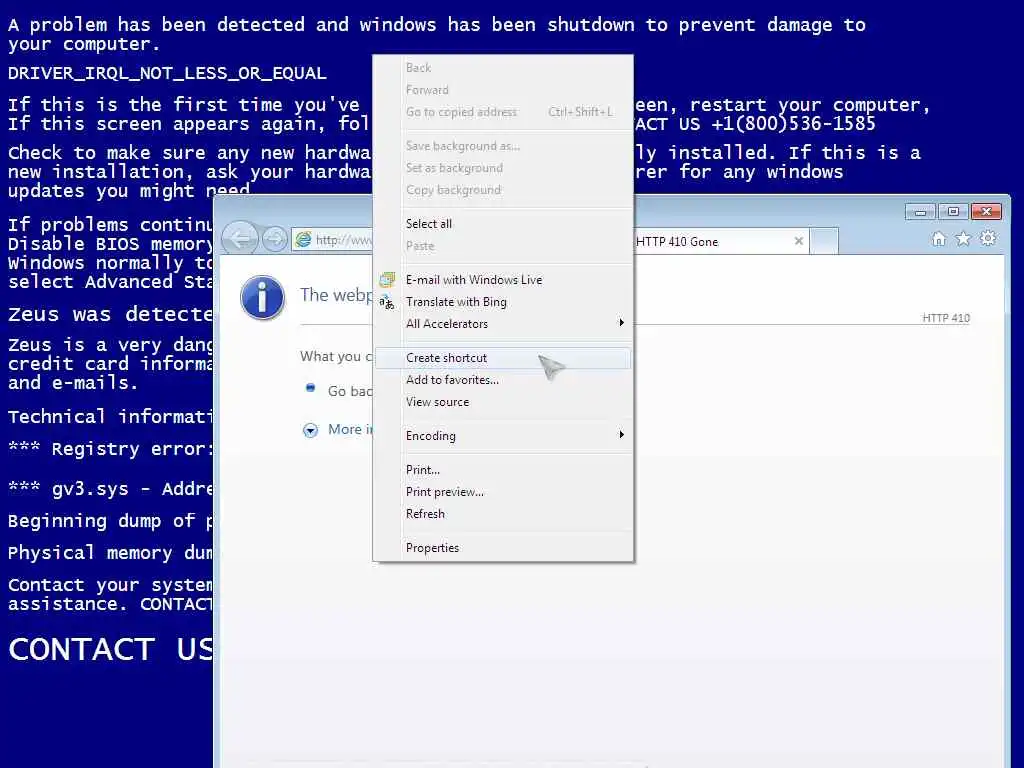1024x768 pixels.
Task: Select Translate with Bing entry
Action: pos(503,302)
